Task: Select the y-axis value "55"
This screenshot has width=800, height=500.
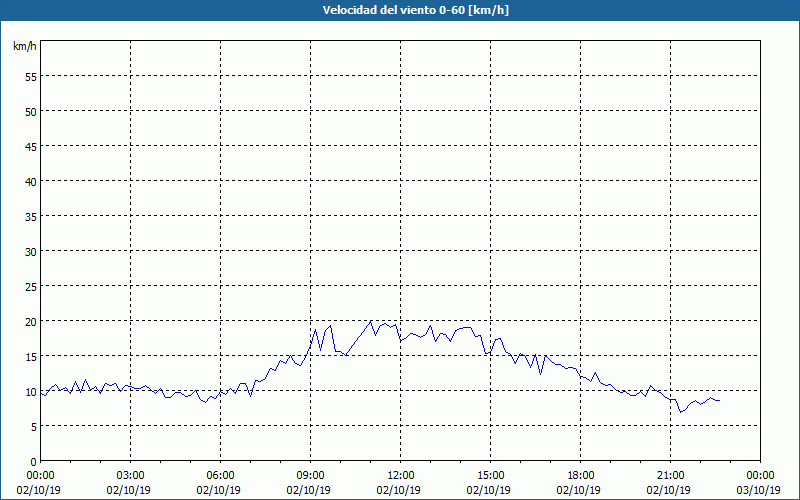Action: 31,76
